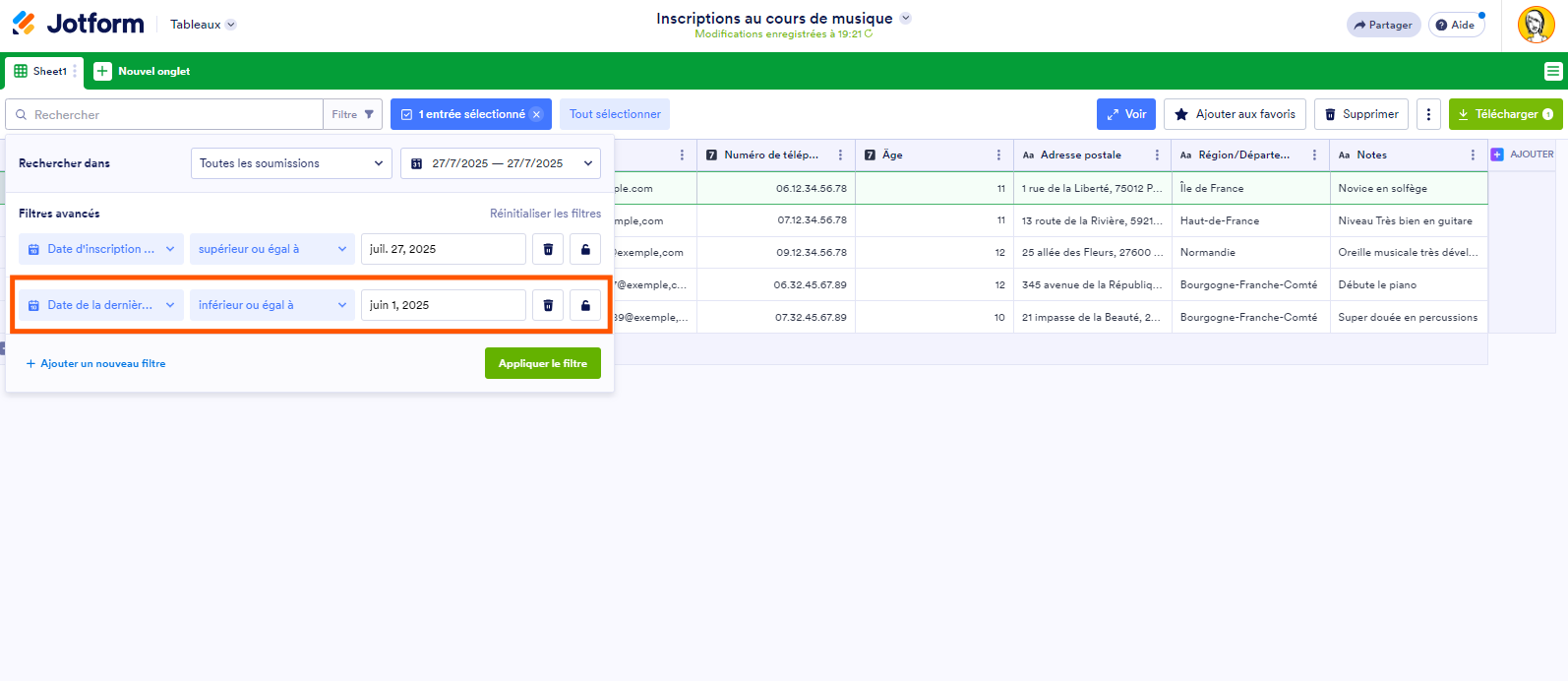Open supérieur ou égal à operator dropdown
Screen dimensions: 1568x681
pyautogui.click(x=272, y=249)
